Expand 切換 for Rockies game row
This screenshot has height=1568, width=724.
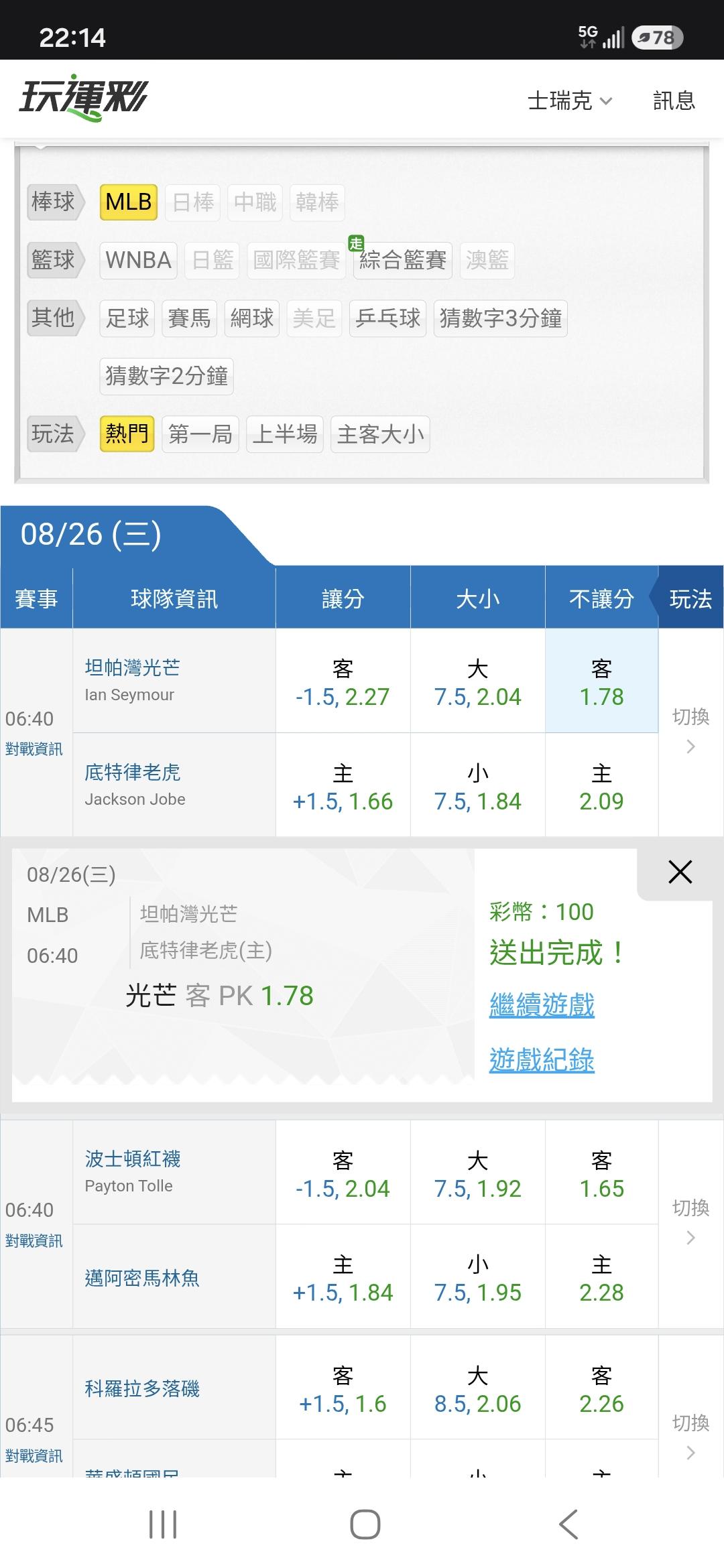[690, 1437]
